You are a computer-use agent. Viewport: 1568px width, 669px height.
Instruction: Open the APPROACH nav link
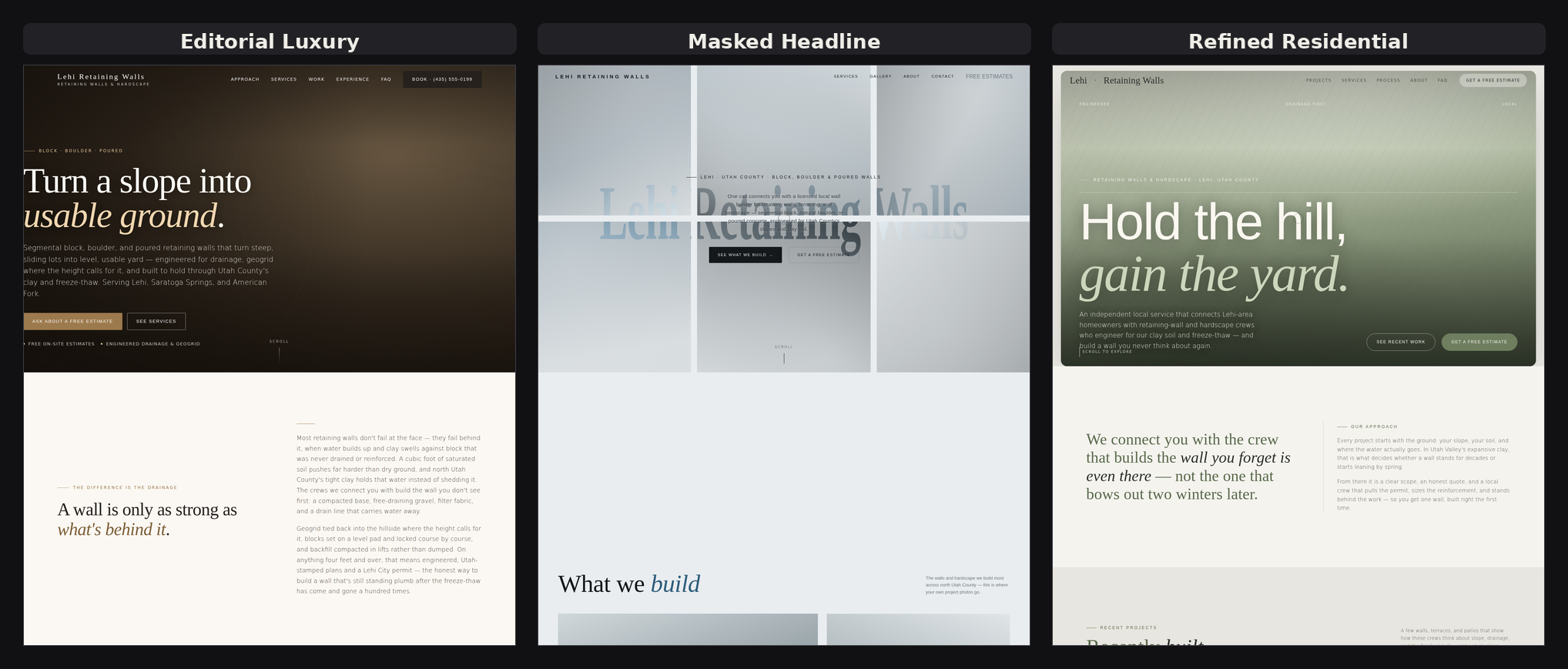(245, 79)
